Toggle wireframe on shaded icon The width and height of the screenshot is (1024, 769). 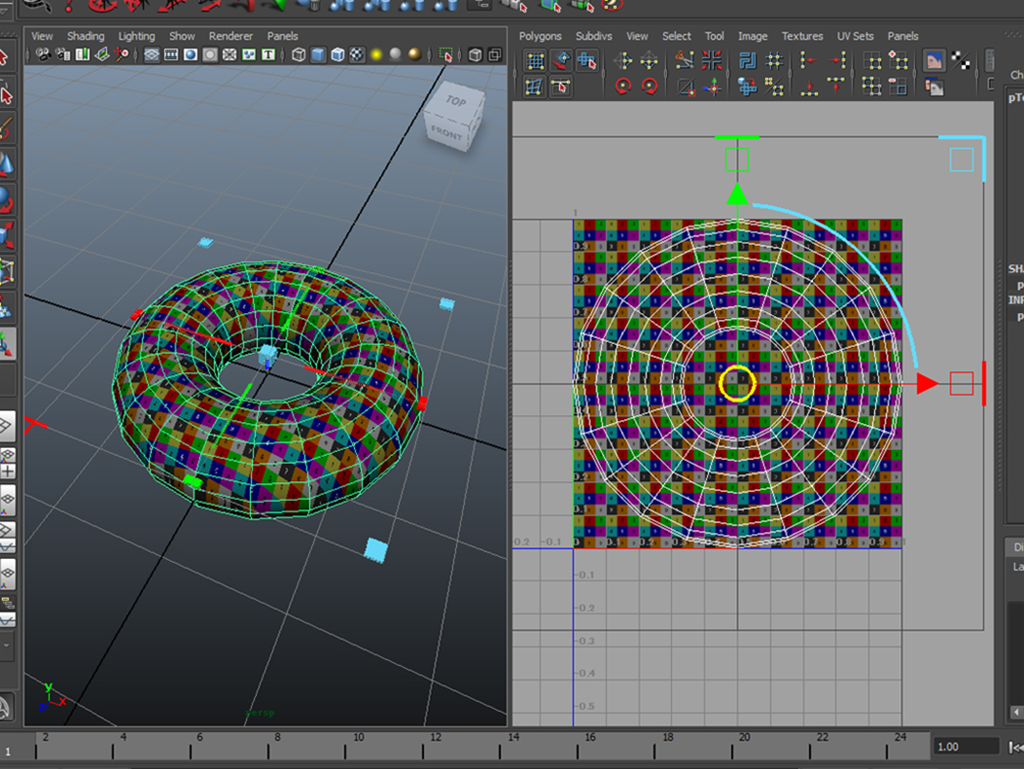338,55
